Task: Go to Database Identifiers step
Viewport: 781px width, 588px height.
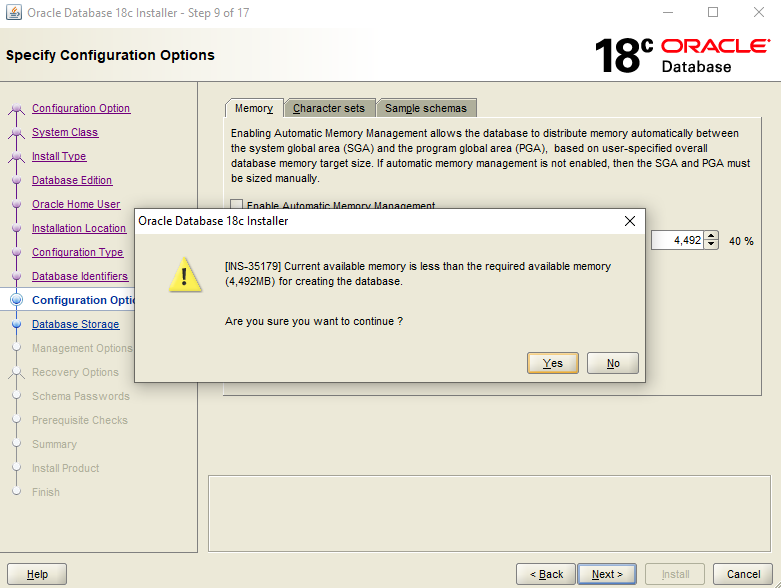Action: coord(80,276)
